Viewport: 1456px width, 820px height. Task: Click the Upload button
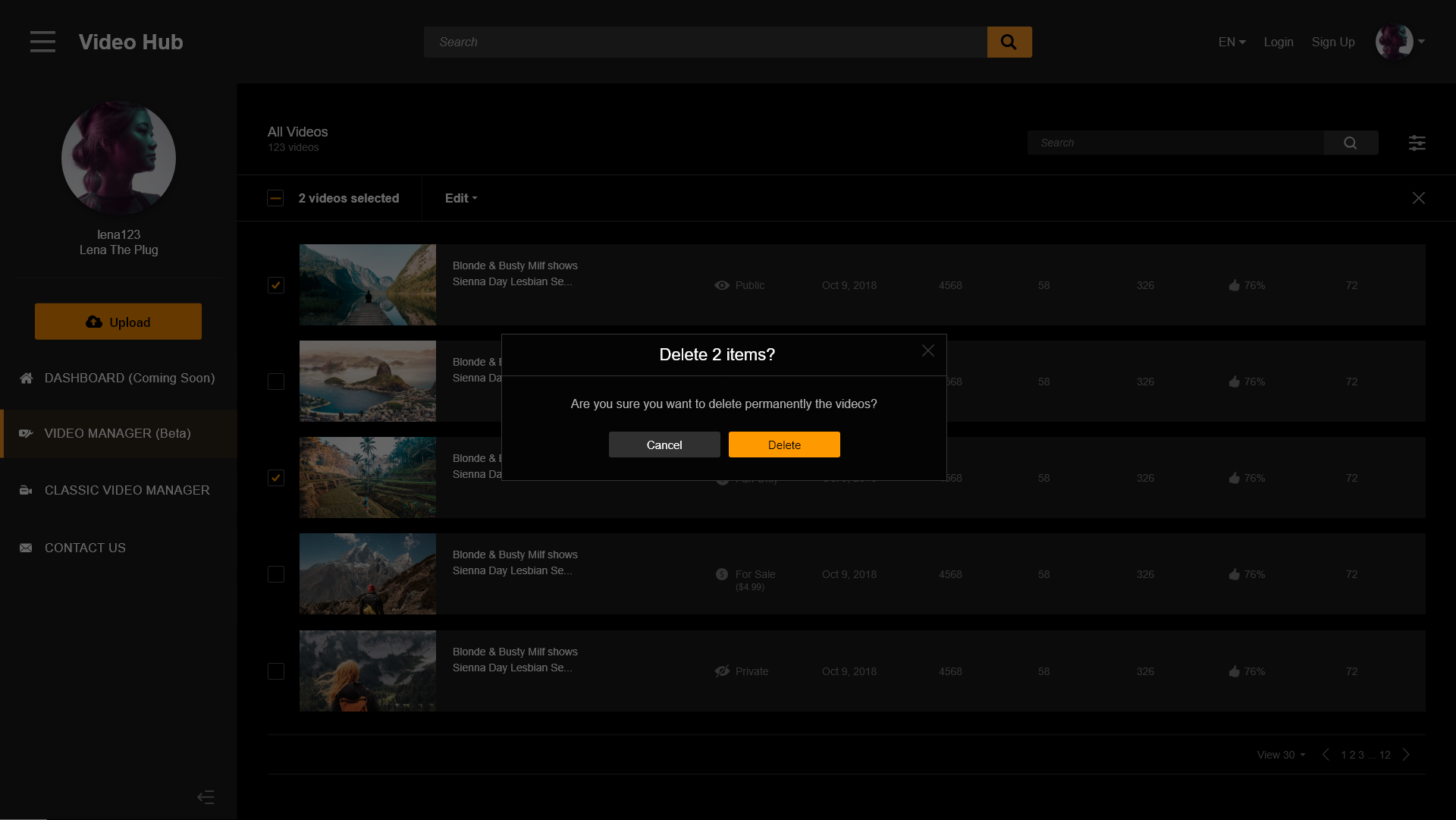pyautogui.click(x=118, y=322)
